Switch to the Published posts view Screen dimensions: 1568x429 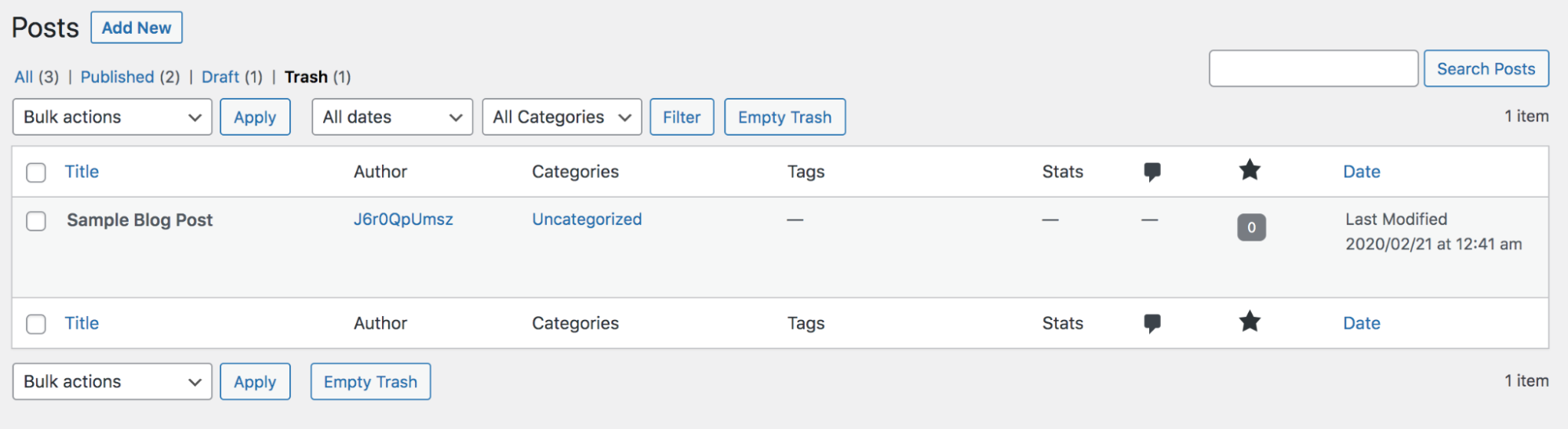click(117, 77)
